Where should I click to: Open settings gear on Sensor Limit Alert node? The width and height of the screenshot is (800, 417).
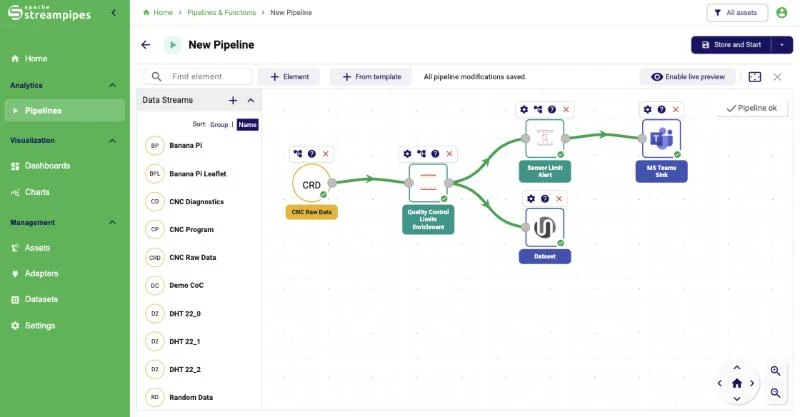click(524, 109)
